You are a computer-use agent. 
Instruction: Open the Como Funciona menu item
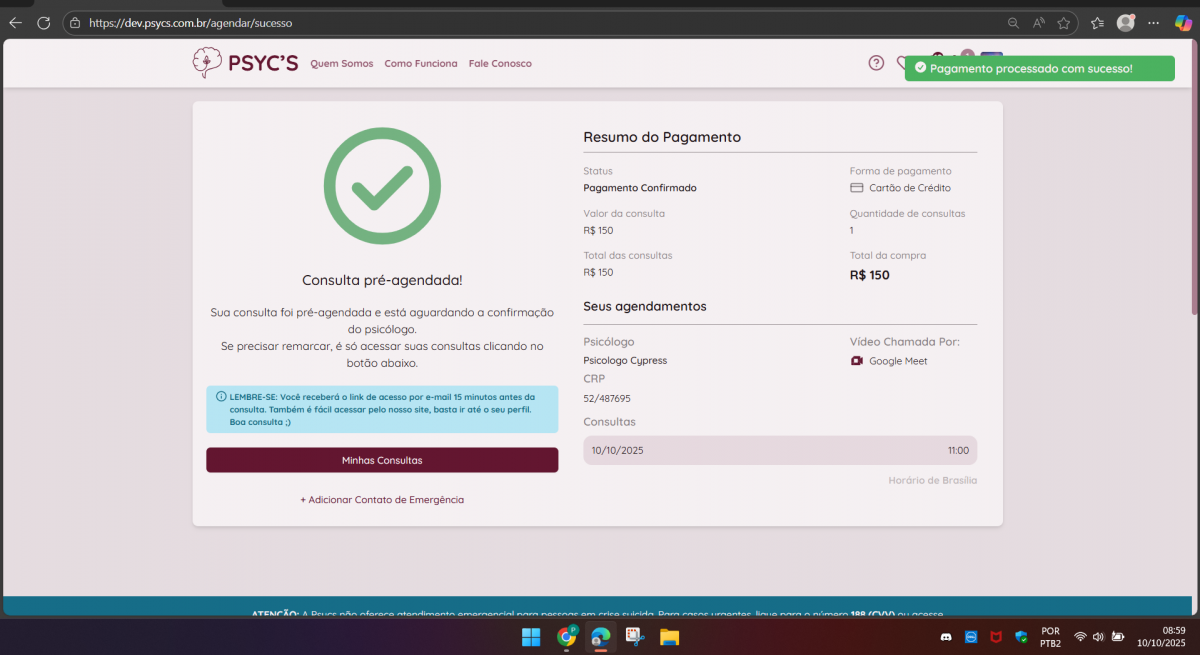point(420,64)
